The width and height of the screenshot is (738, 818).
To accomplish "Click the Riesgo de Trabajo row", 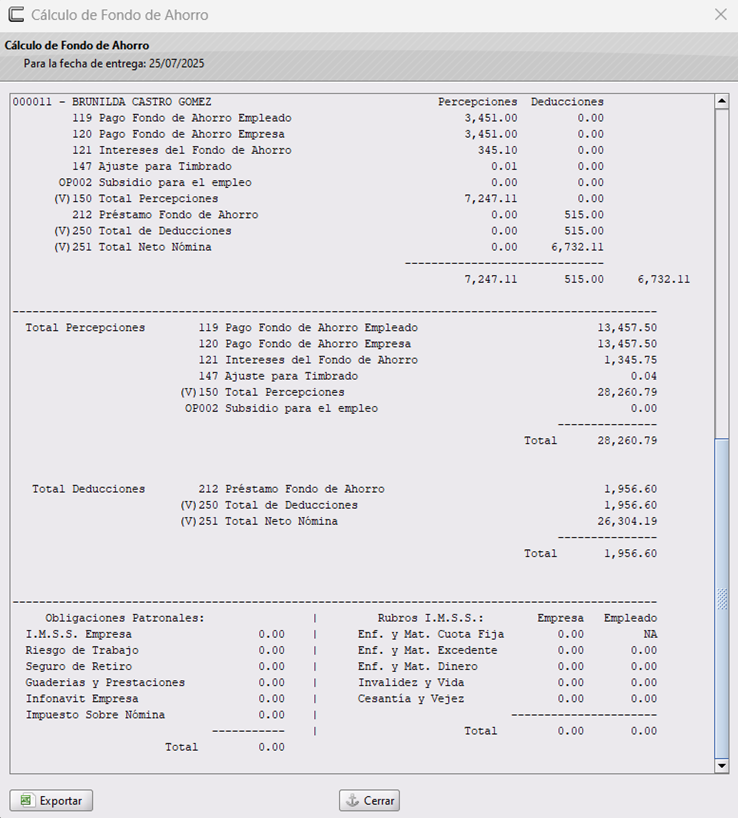I will [x=155, y=651].
